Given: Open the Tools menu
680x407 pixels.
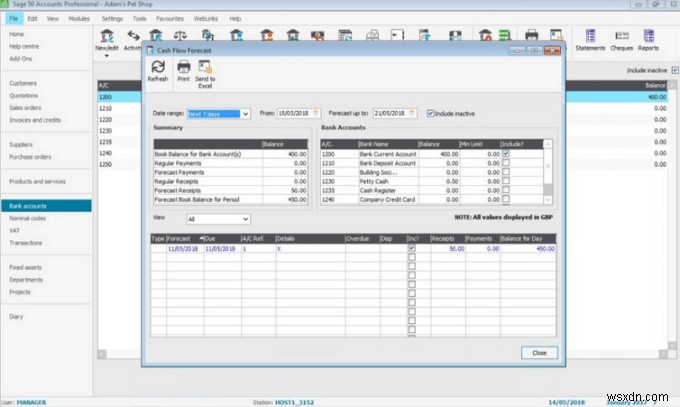Looking at the screenshot, I should (139, 19).
